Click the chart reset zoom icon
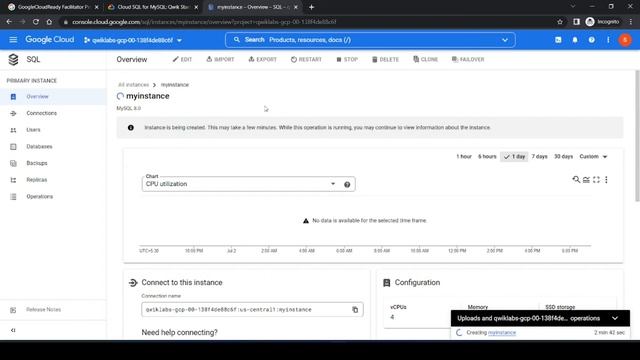 tap(576, 180)
